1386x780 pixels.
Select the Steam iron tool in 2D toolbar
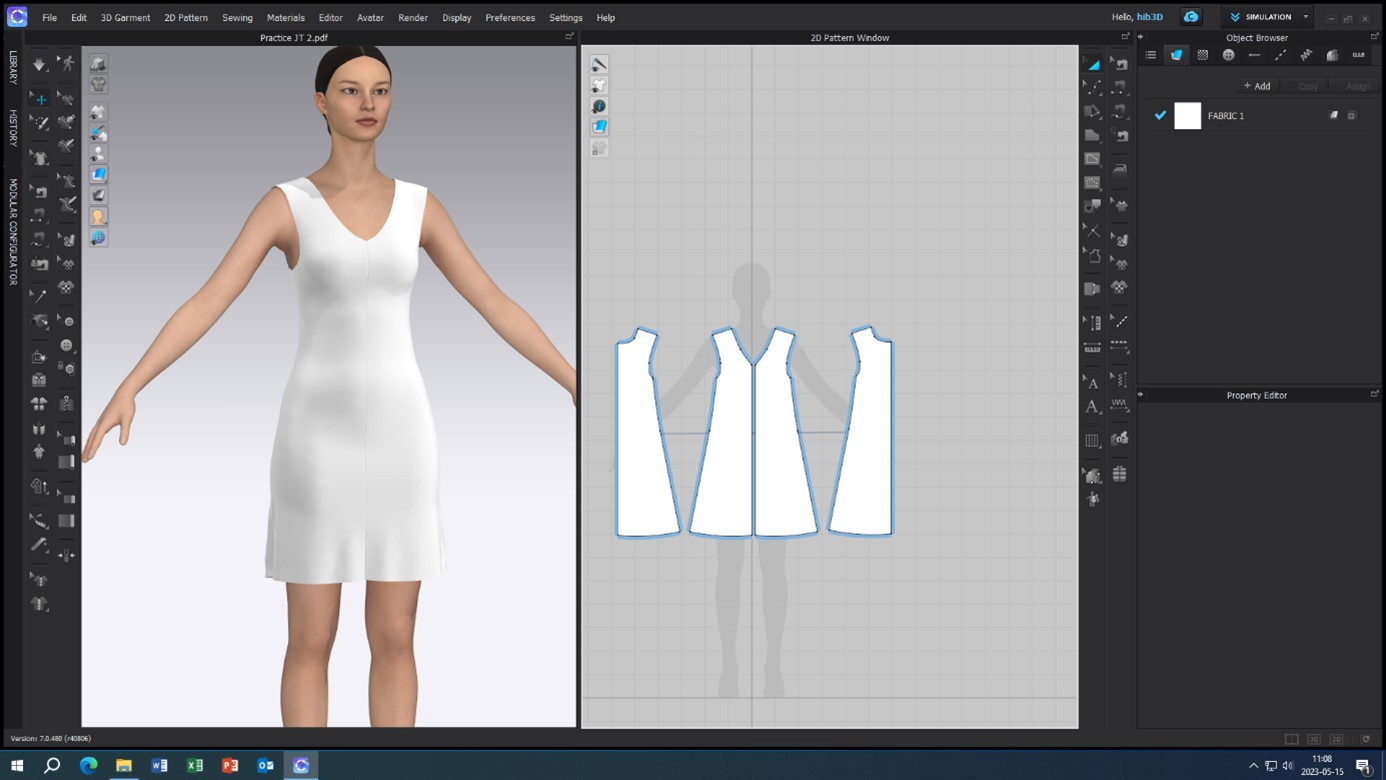1121,170
